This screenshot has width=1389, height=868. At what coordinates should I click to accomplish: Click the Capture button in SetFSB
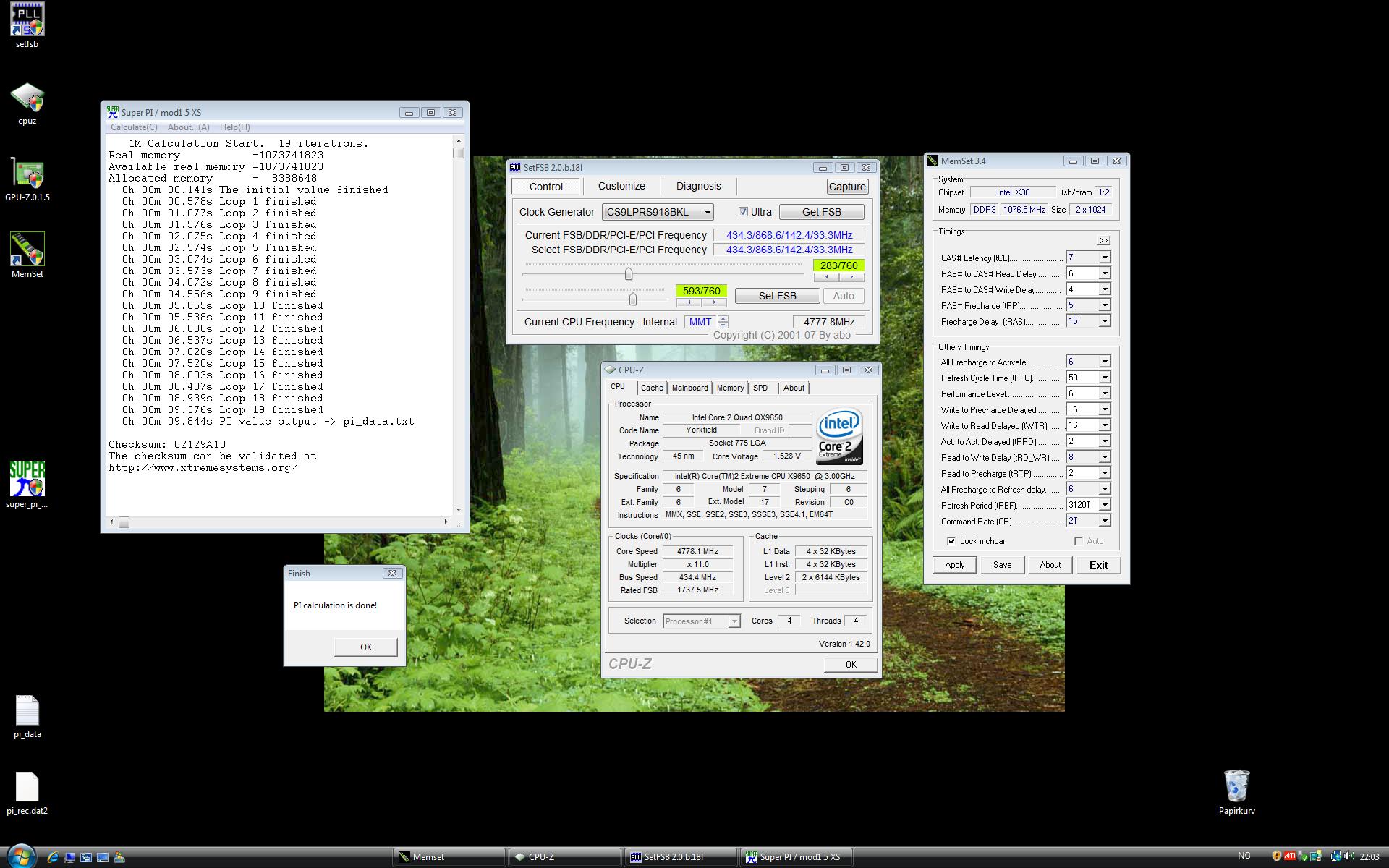point(847,186)
